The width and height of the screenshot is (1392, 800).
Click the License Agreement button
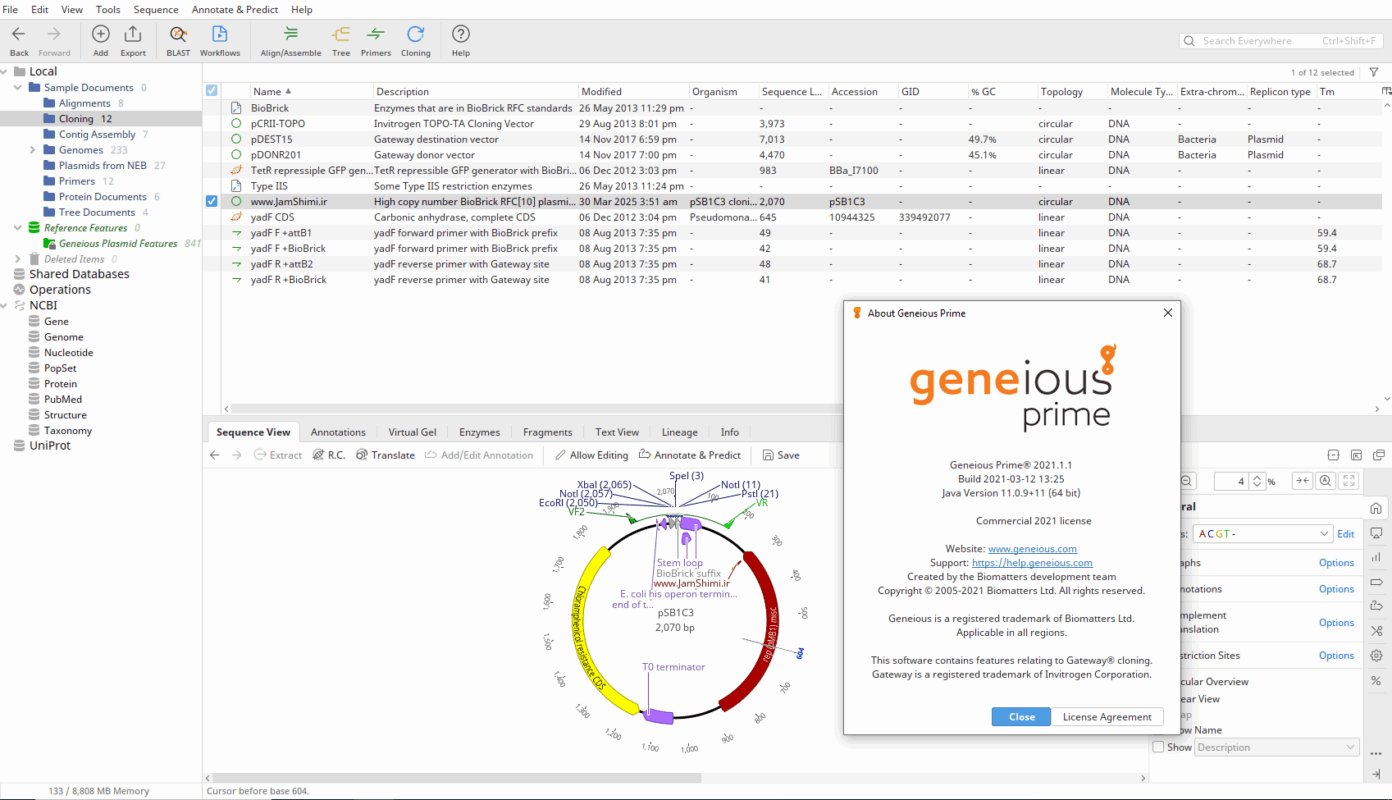[1107, 717]
